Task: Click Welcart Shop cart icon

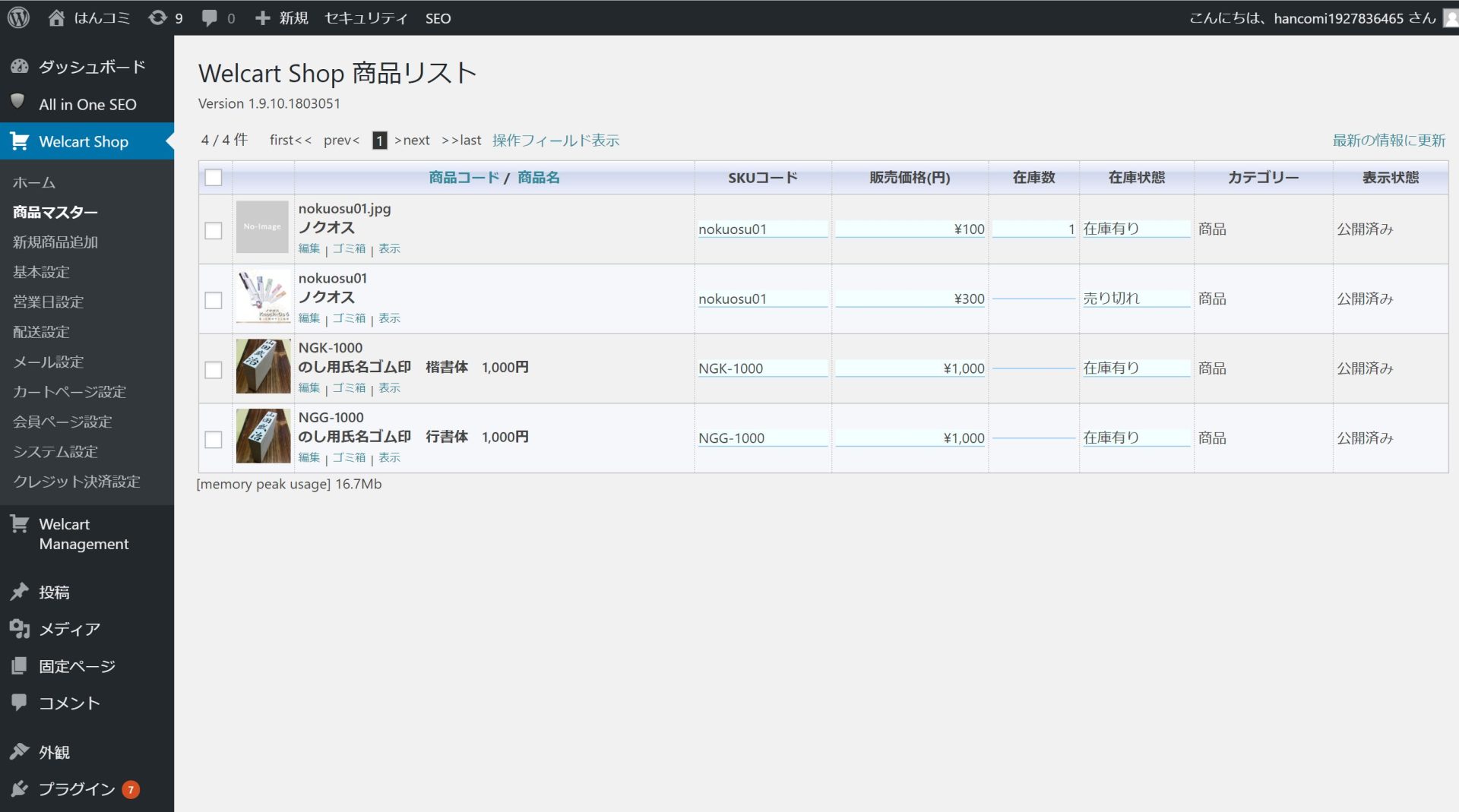Action: click(20, 141)
